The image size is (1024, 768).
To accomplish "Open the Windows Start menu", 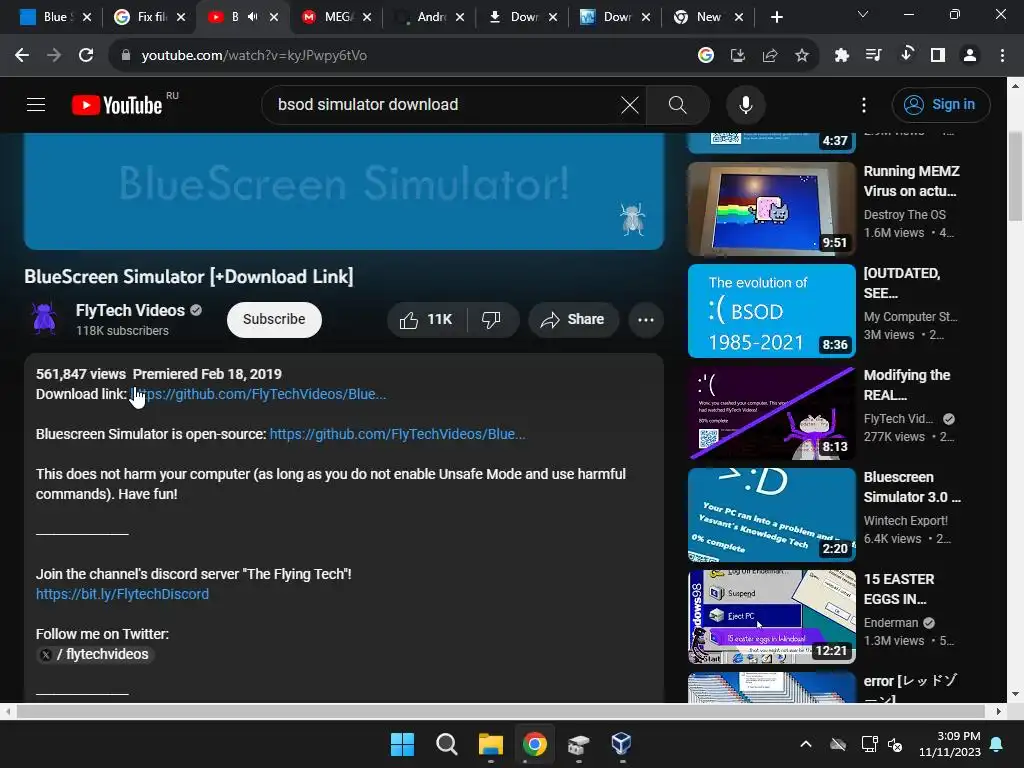I will click(x=402, y=744).
